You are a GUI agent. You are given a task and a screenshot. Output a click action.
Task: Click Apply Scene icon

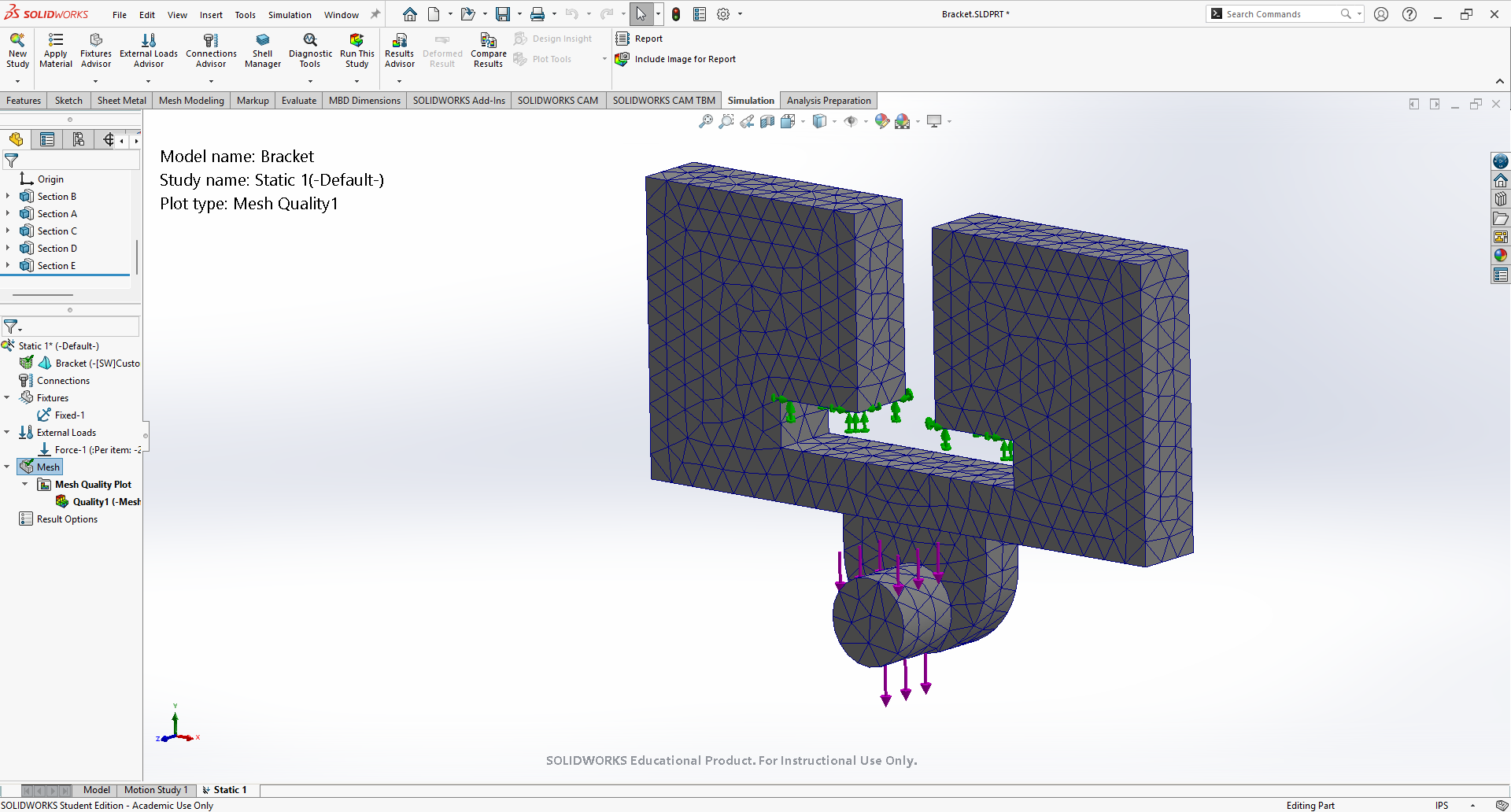coord(903,121)
